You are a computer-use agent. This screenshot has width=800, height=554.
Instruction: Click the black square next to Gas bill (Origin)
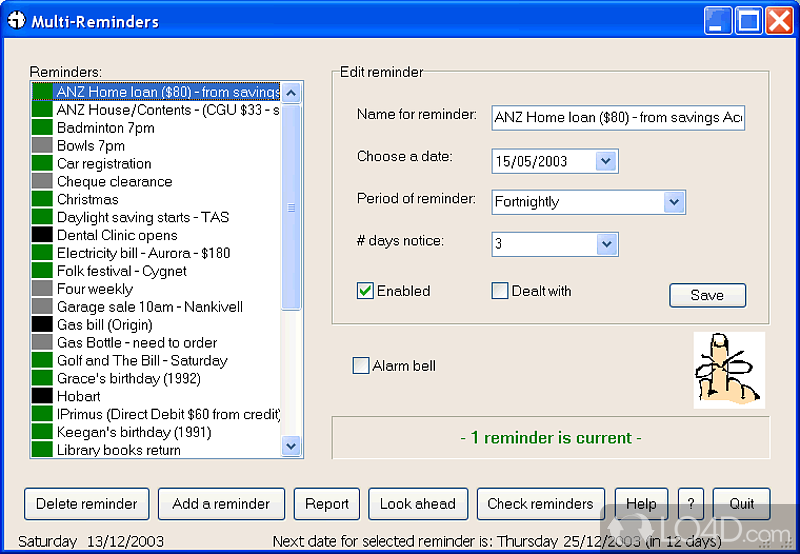(x=42, y=324)
